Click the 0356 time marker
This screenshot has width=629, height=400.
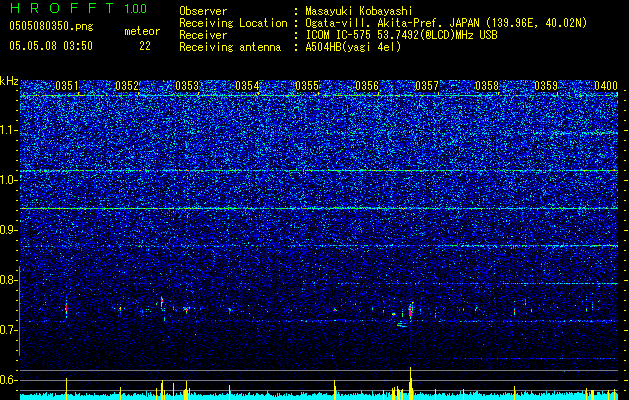(x=367, y=86)
